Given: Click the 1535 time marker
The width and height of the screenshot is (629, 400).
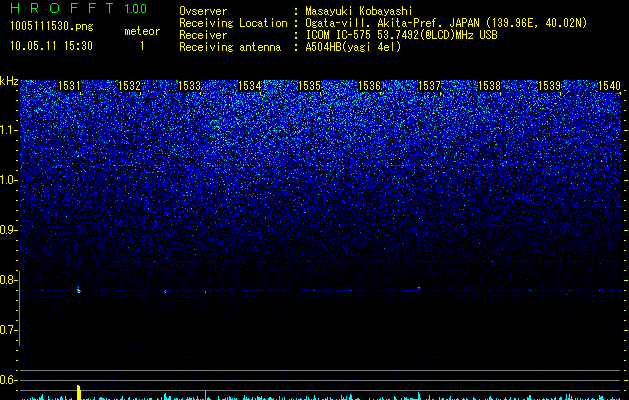Looking at the screenshot, I should (x=309, y=86).
